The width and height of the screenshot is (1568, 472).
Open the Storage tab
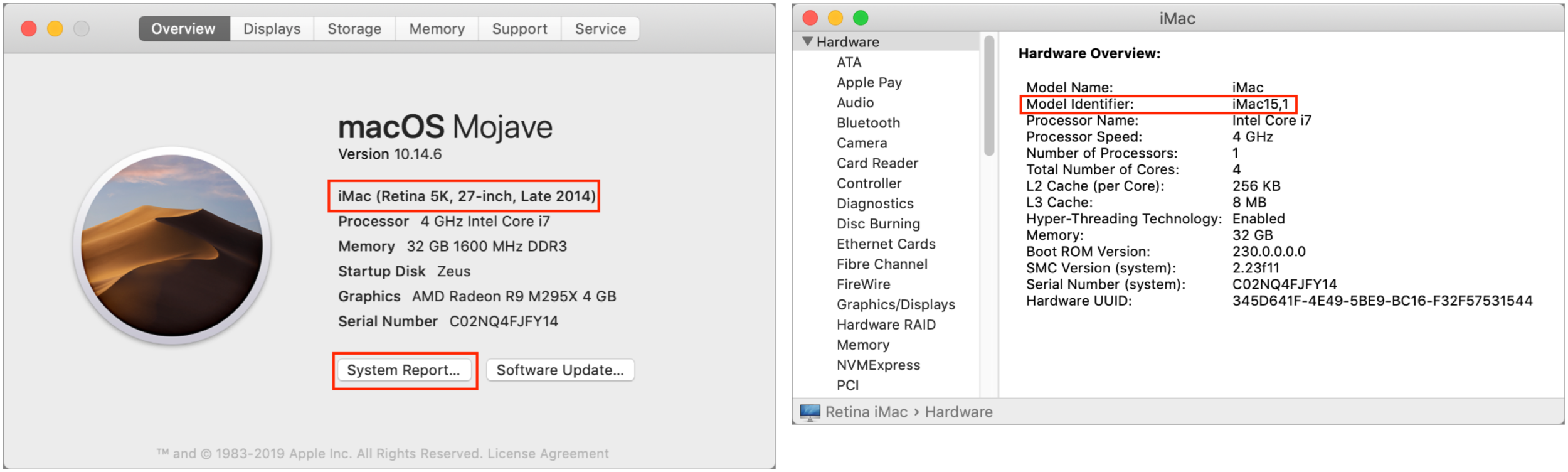354,29
